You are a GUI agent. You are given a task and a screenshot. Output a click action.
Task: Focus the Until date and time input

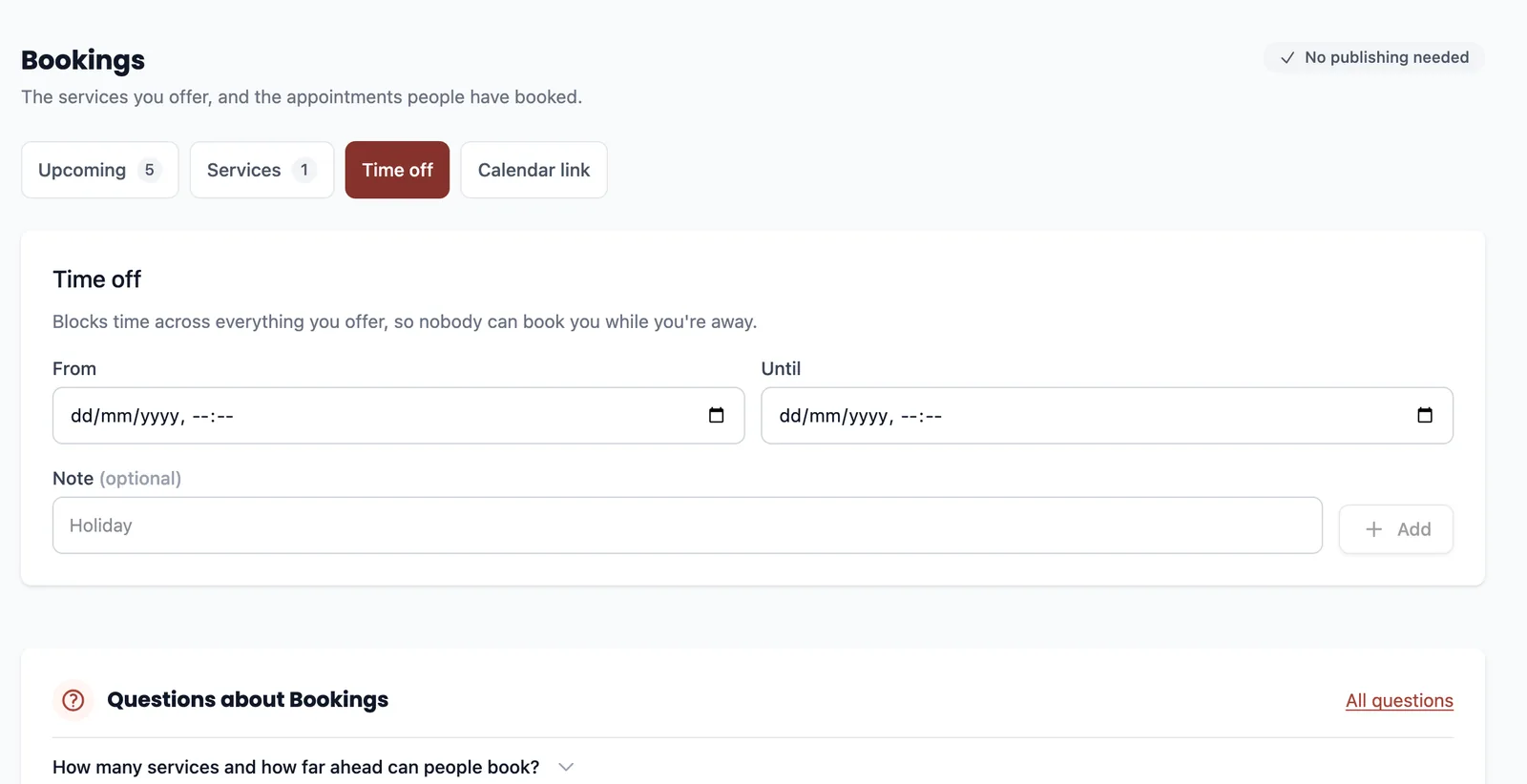click(1107, 415)
